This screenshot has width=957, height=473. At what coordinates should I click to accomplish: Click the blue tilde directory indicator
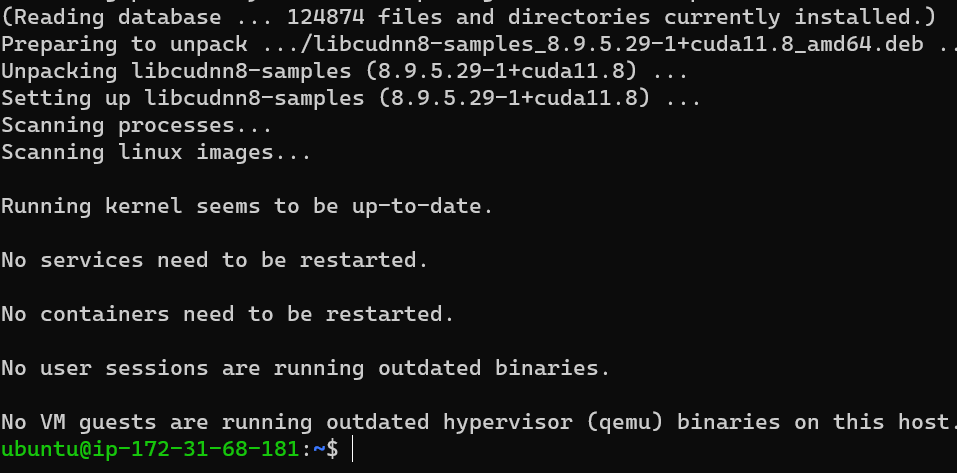click(x=319, y=449)
